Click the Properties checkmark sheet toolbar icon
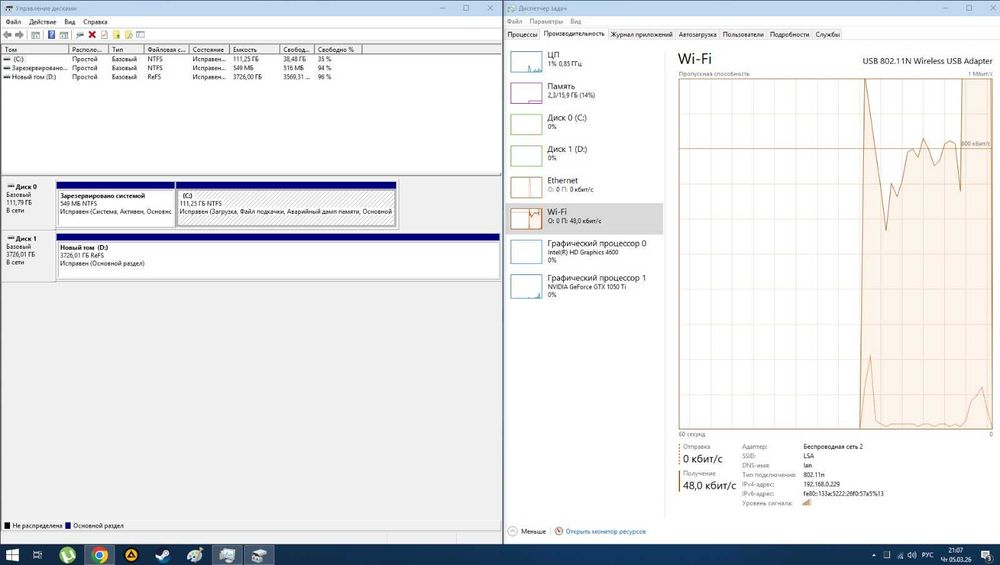1000x565 pixels. click(104, 35)
